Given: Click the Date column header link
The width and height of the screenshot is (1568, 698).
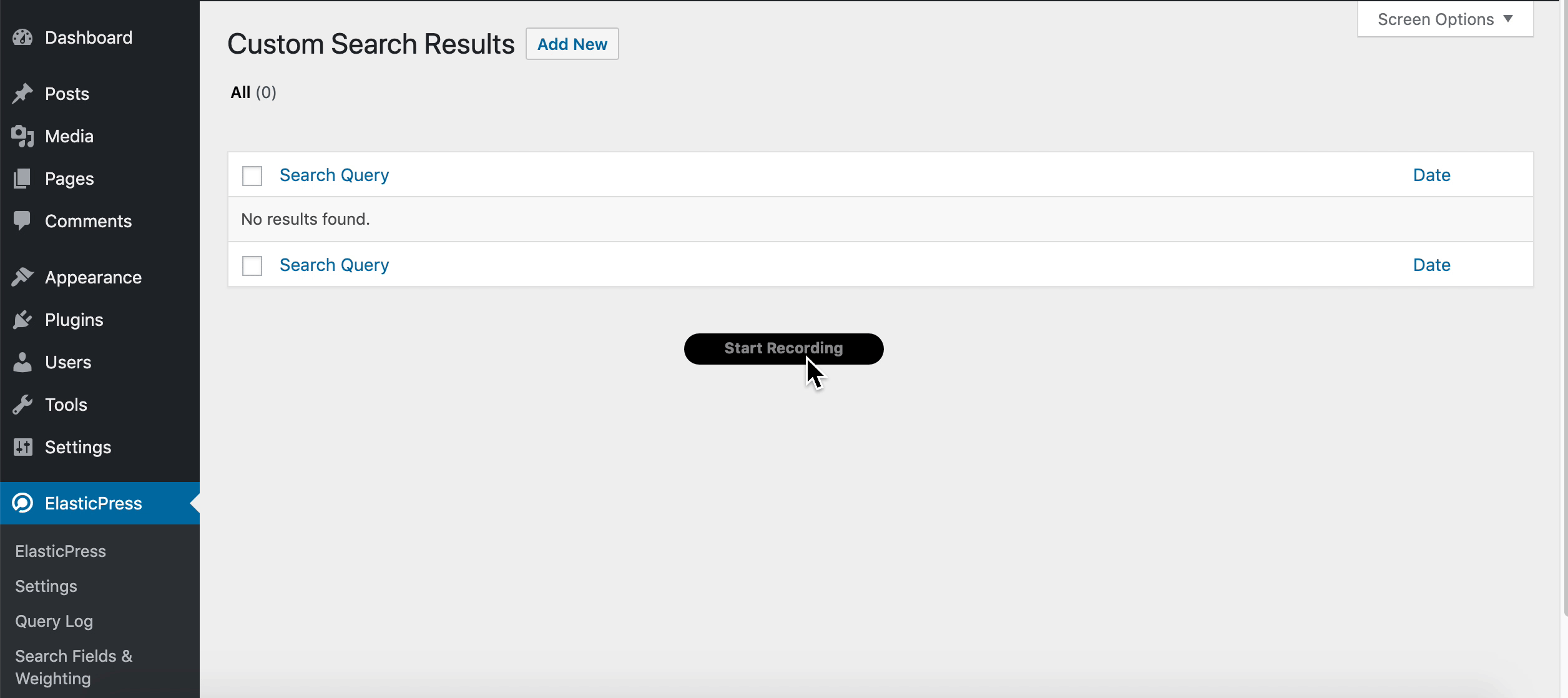Looking at the screenshot, I should 1432,175.
